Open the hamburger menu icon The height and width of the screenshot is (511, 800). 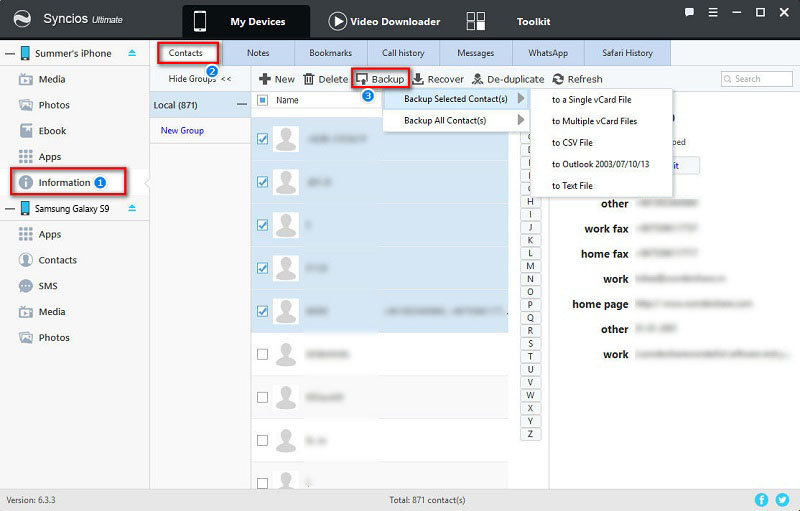coord(713,12)
